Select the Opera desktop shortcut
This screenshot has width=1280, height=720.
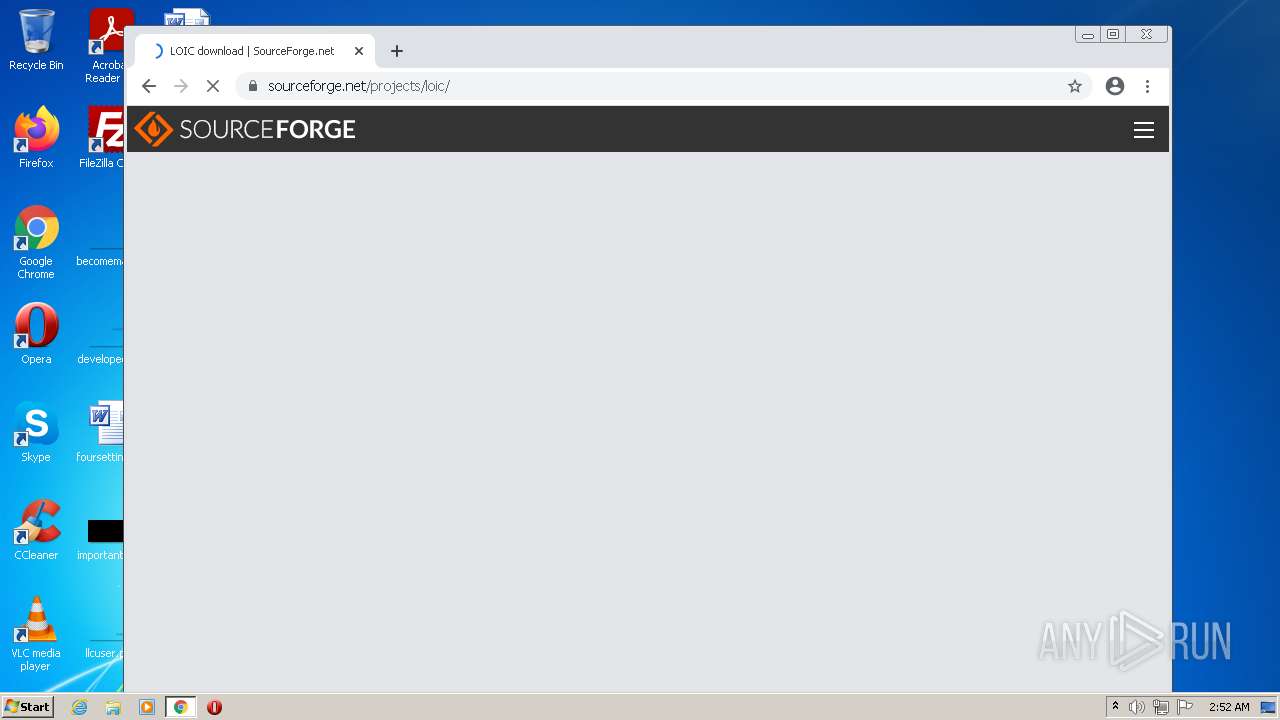36,334
